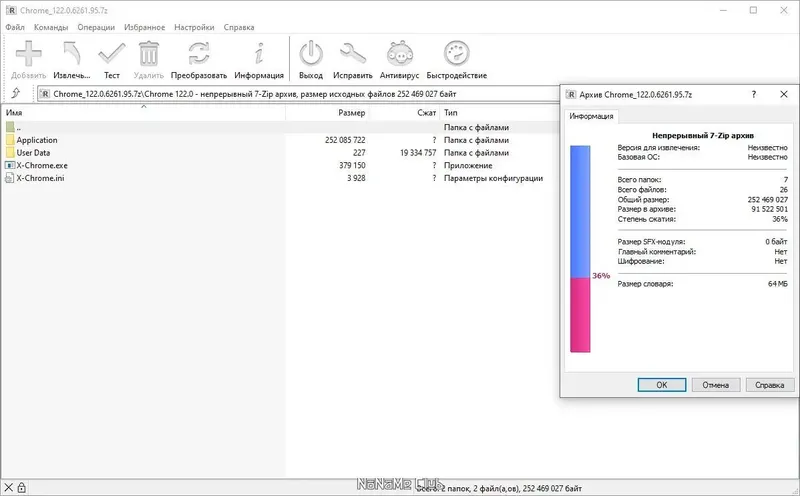800x496 pixels.
Task: Click the parent folder '..' icon
Action: [10, 127]
